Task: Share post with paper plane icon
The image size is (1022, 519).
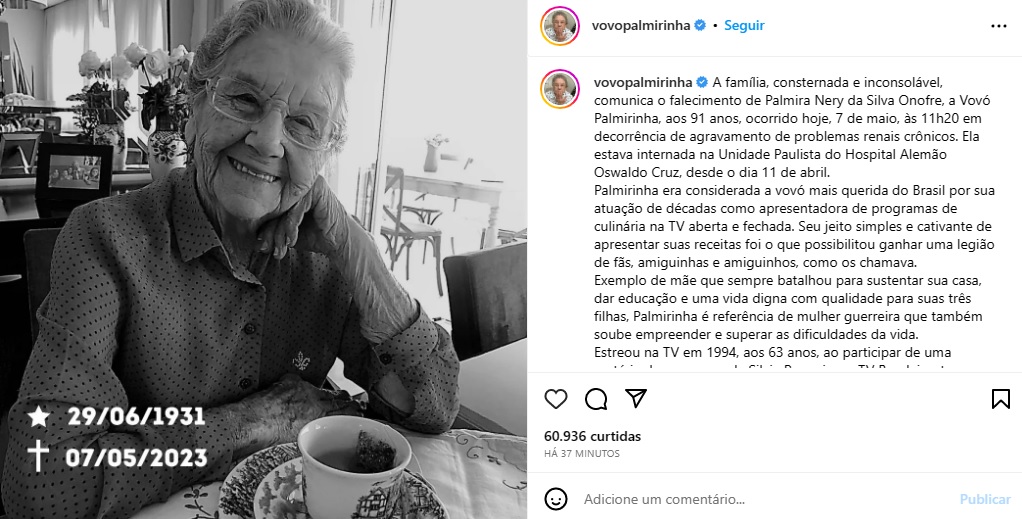Action: pyautogui.click(x=635, y=398)
